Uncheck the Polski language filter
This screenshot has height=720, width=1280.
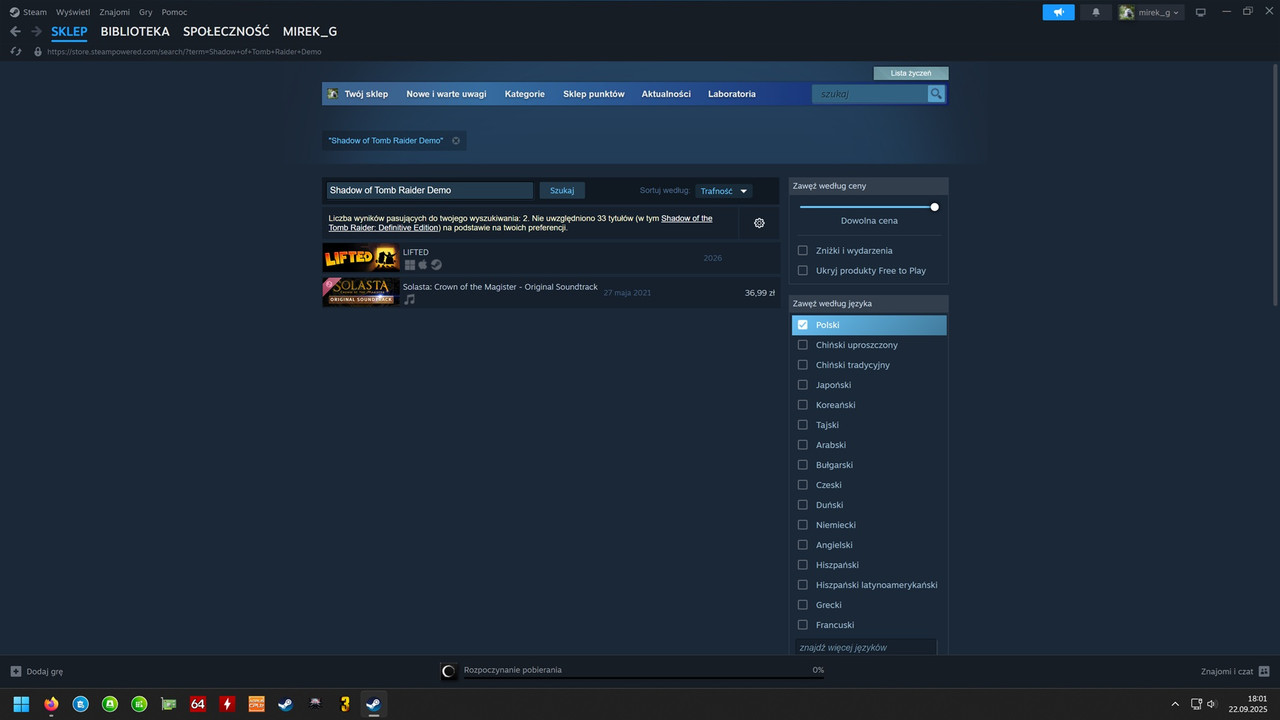[x=803, y=325]
